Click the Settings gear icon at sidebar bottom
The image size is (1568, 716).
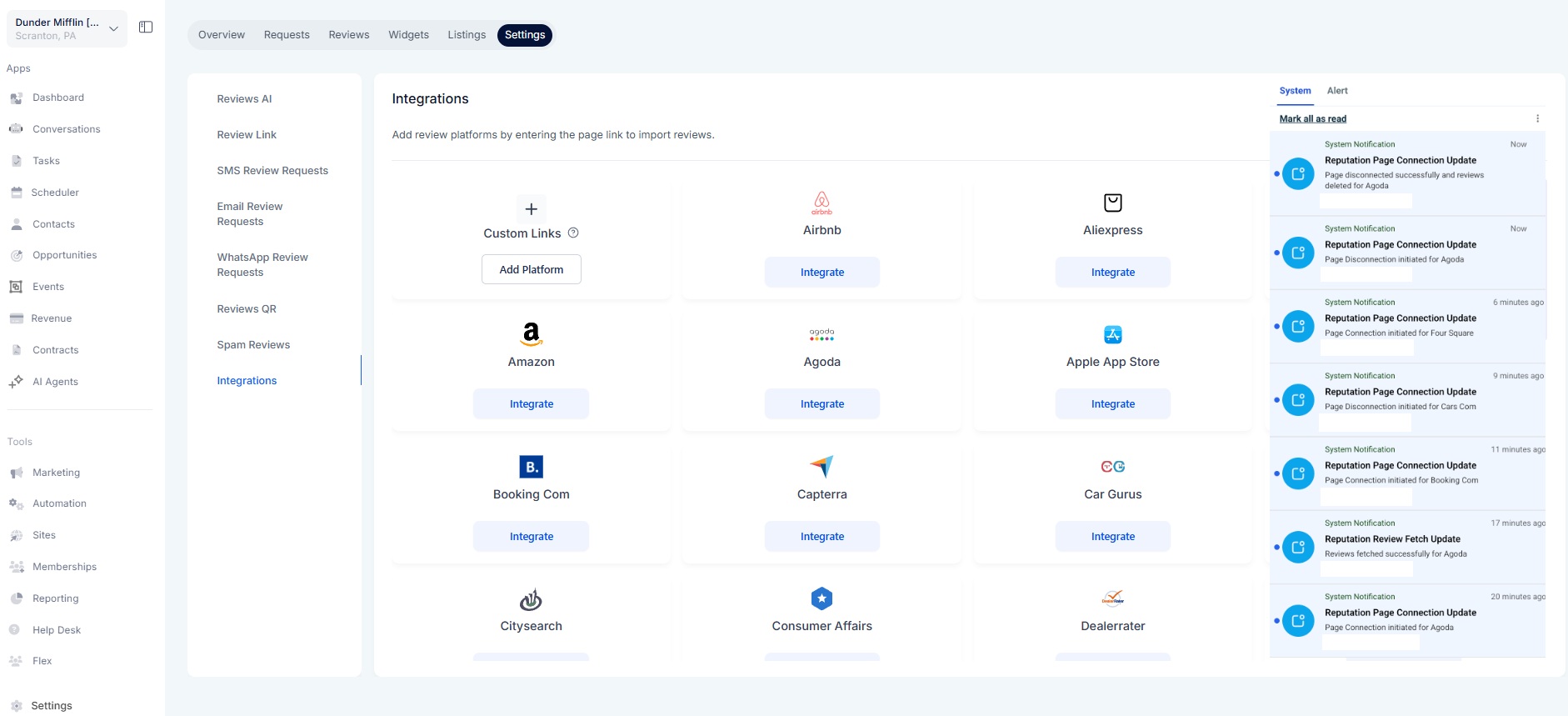coord(16,706)
